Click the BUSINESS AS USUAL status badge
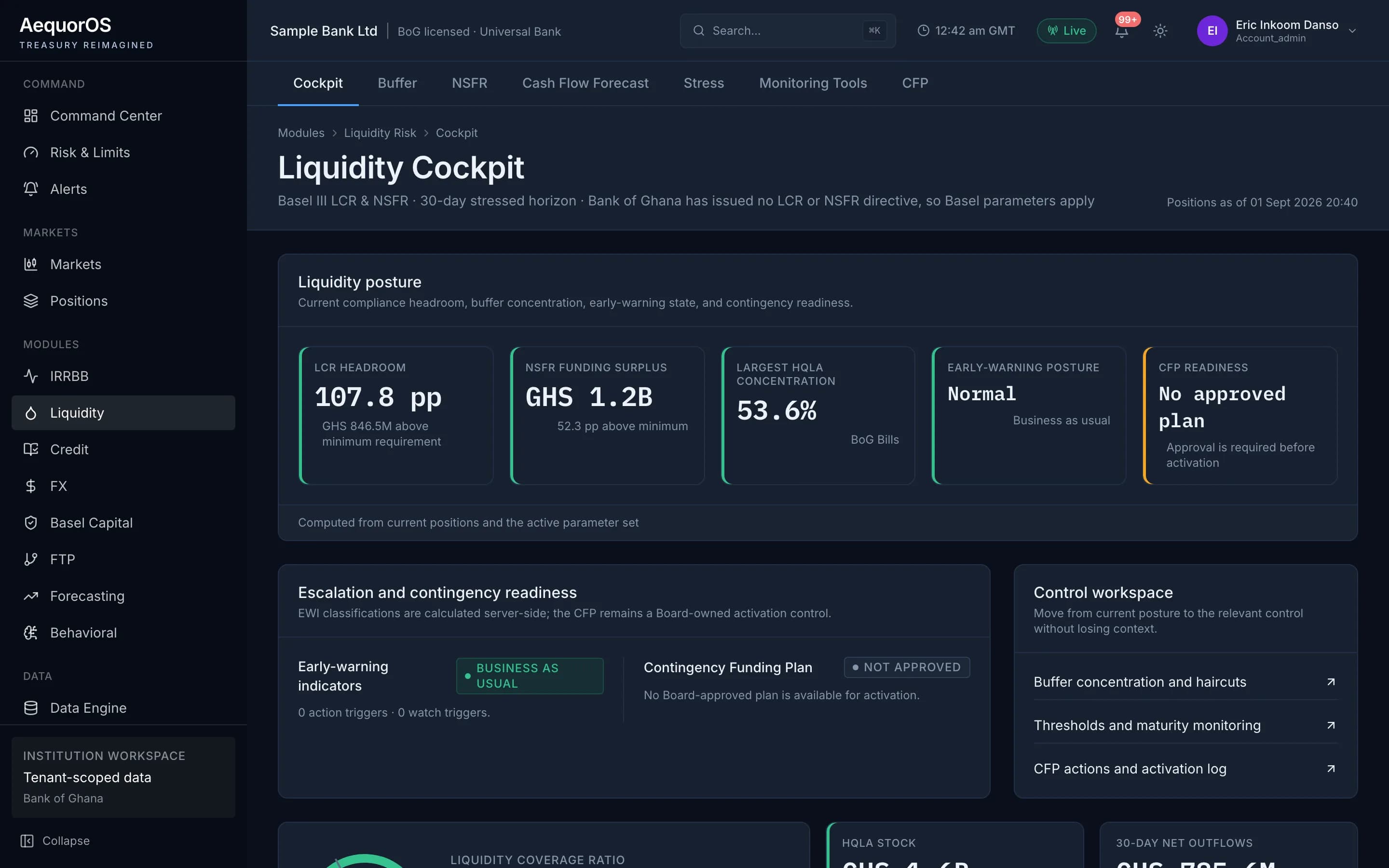Image resolution: width=1389 pixels, height=868 pixels. pyautogui.click(x=530, y=676)
